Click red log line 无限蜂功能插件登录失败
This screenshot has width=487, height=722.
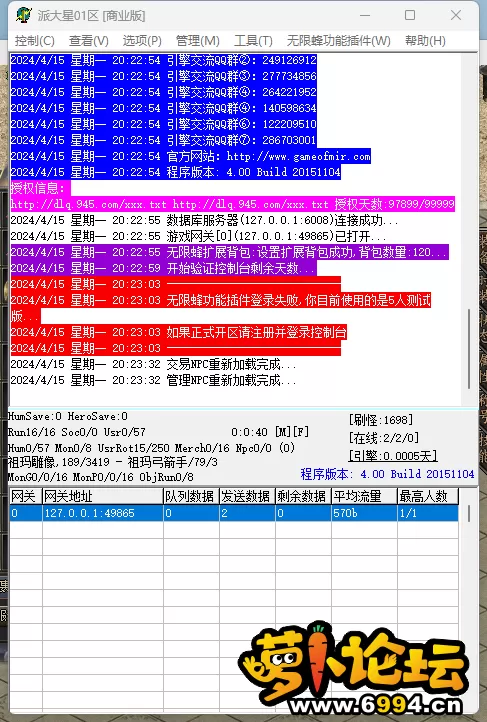(220, 301)
